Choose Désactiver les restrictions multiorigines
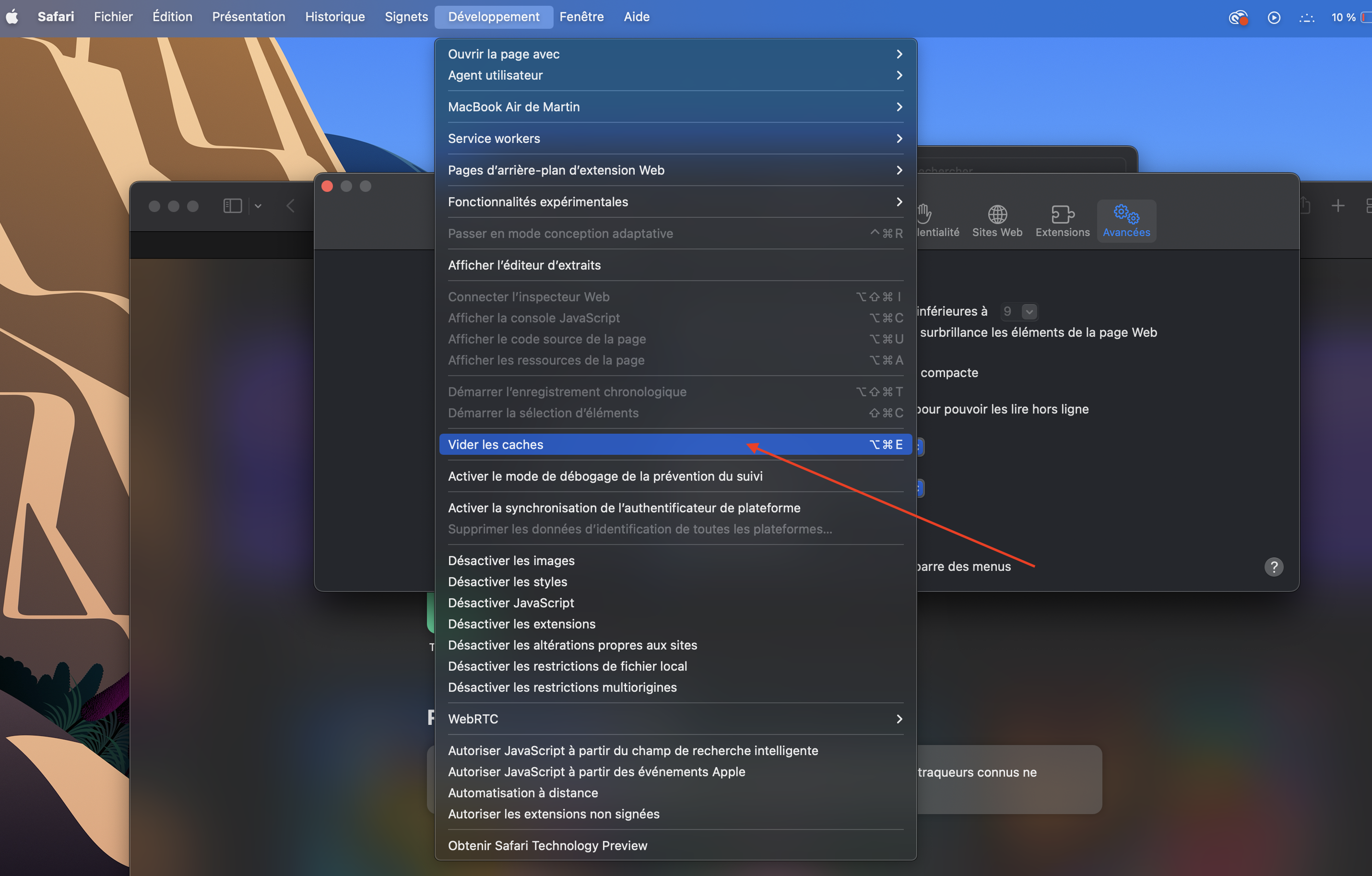Viewport: 1372px width, 876px height. (676, 687)
